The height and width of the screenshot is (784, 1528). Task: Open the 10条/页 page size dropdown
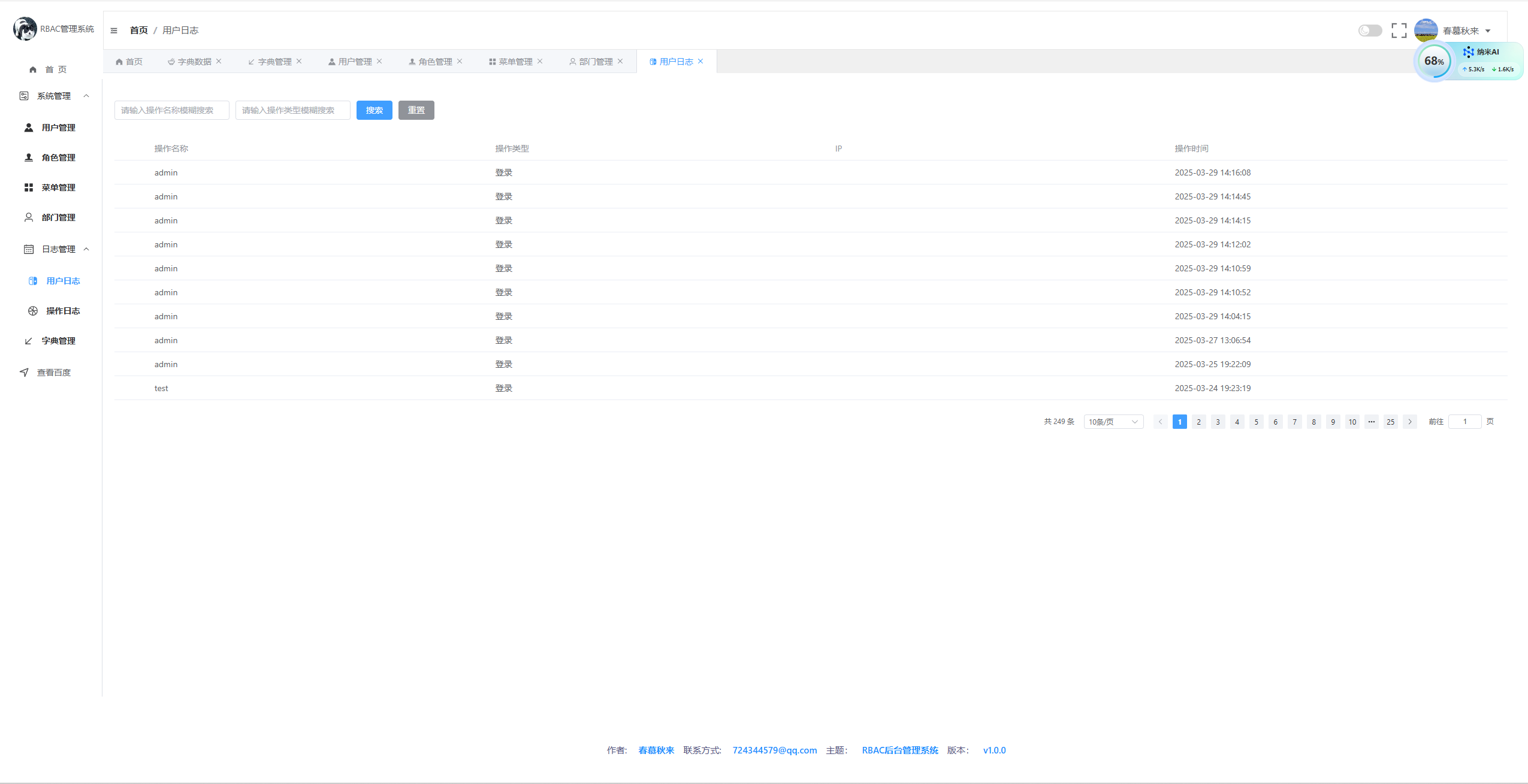(1113, 422)
